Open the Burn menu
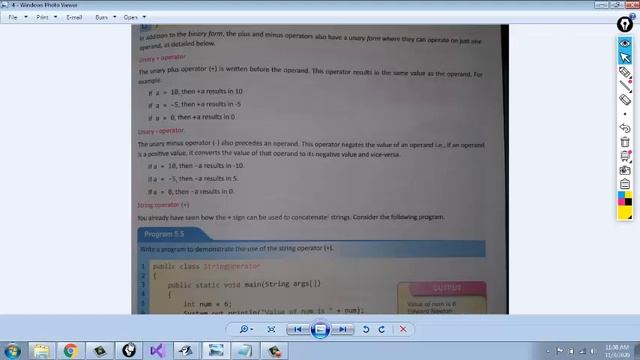The height and width of the screenshot is (360, 640). pyautogui.click(x=105, y=17)
